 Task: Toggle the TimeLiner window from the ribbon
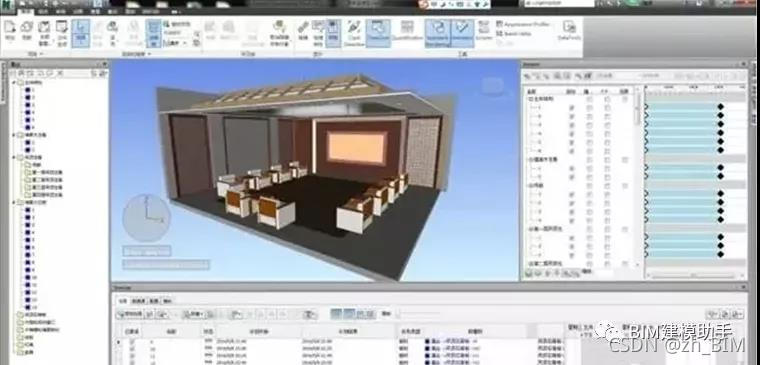378,33
